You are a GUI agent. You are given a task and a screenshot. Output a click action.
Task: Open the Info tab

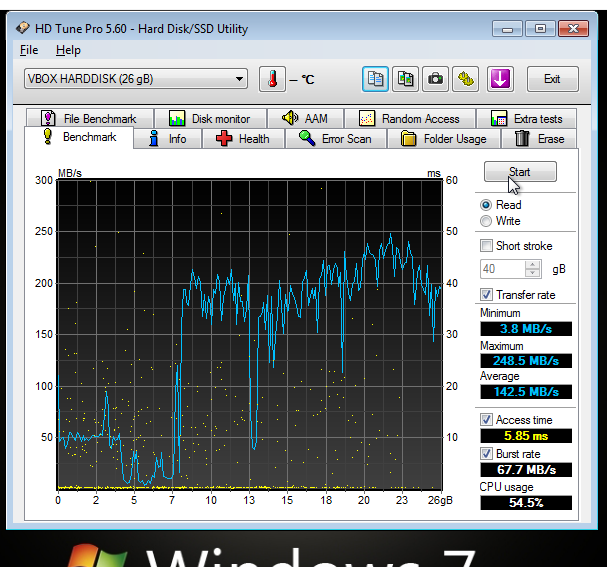pyautogui.click(x=168, y=139)
